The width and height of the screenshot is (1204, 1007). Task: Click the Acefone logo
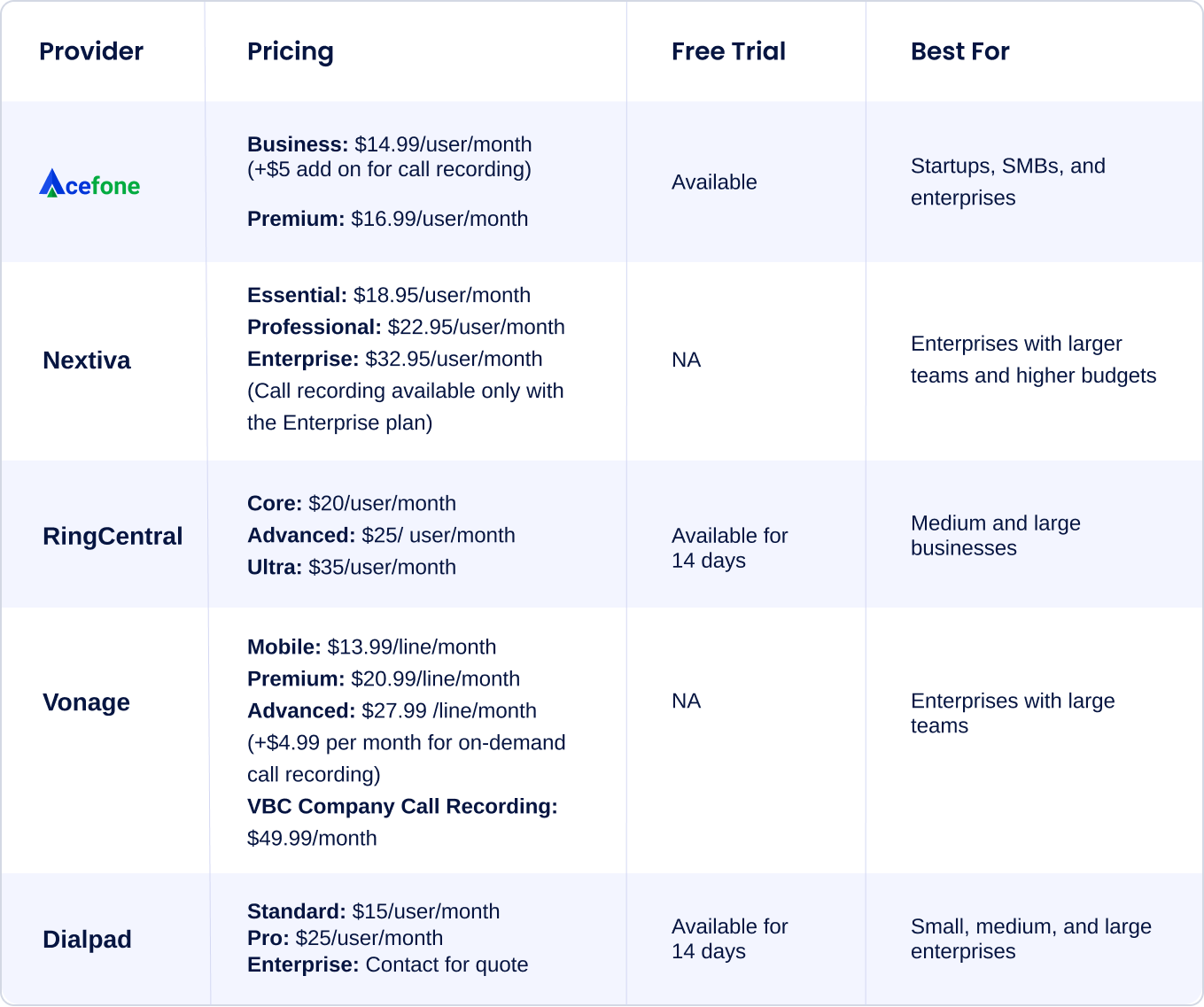(x=89, y=183)
